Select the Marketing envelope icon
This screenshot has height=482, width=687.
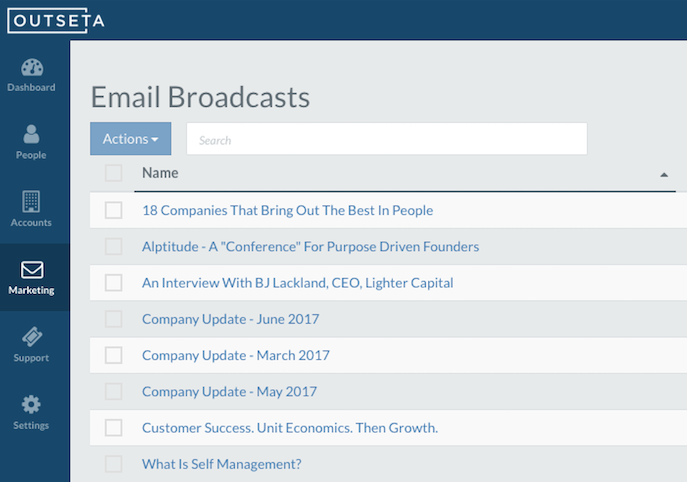32,270
